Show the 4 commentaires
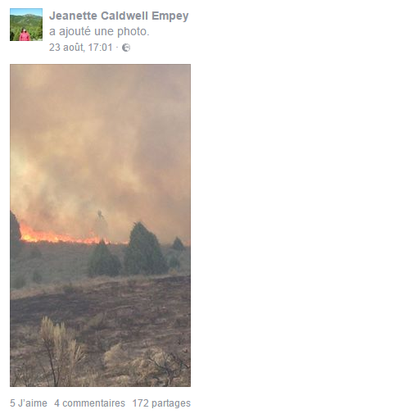This screenshot has height=414, width=407. pyautogui.click(x=90, y=403)
